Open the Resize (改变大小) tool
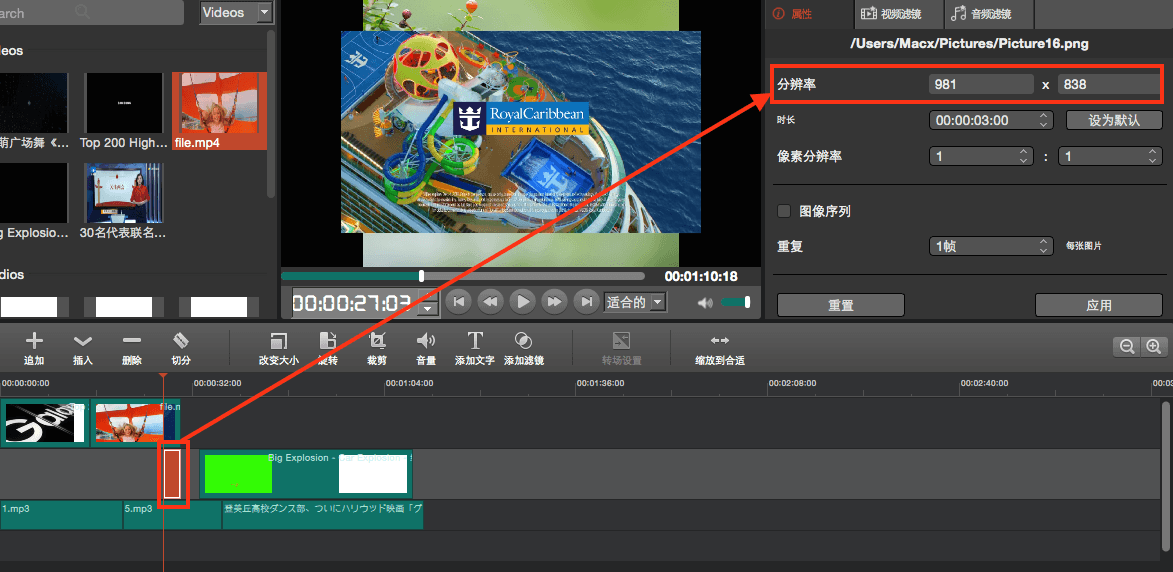The height and width of the screenshot is (572, 1173). (278, 341)
